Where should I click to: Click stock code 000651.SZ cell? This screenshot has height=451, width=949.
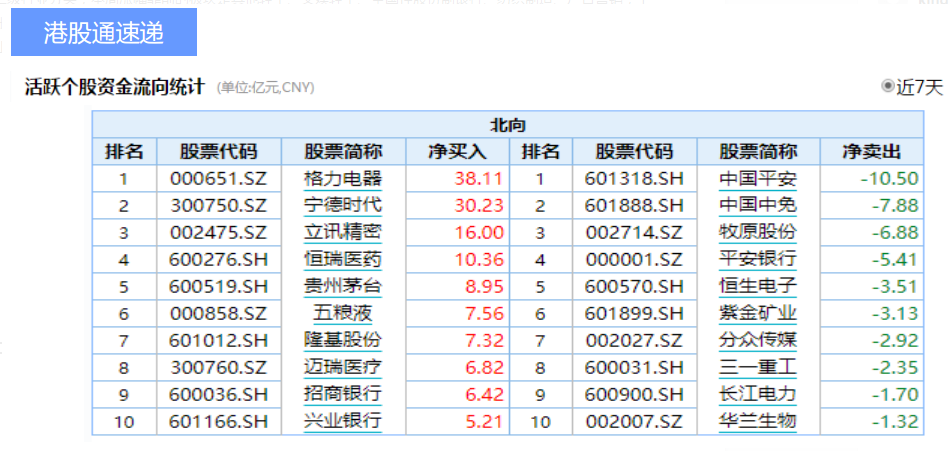[218, 179]
